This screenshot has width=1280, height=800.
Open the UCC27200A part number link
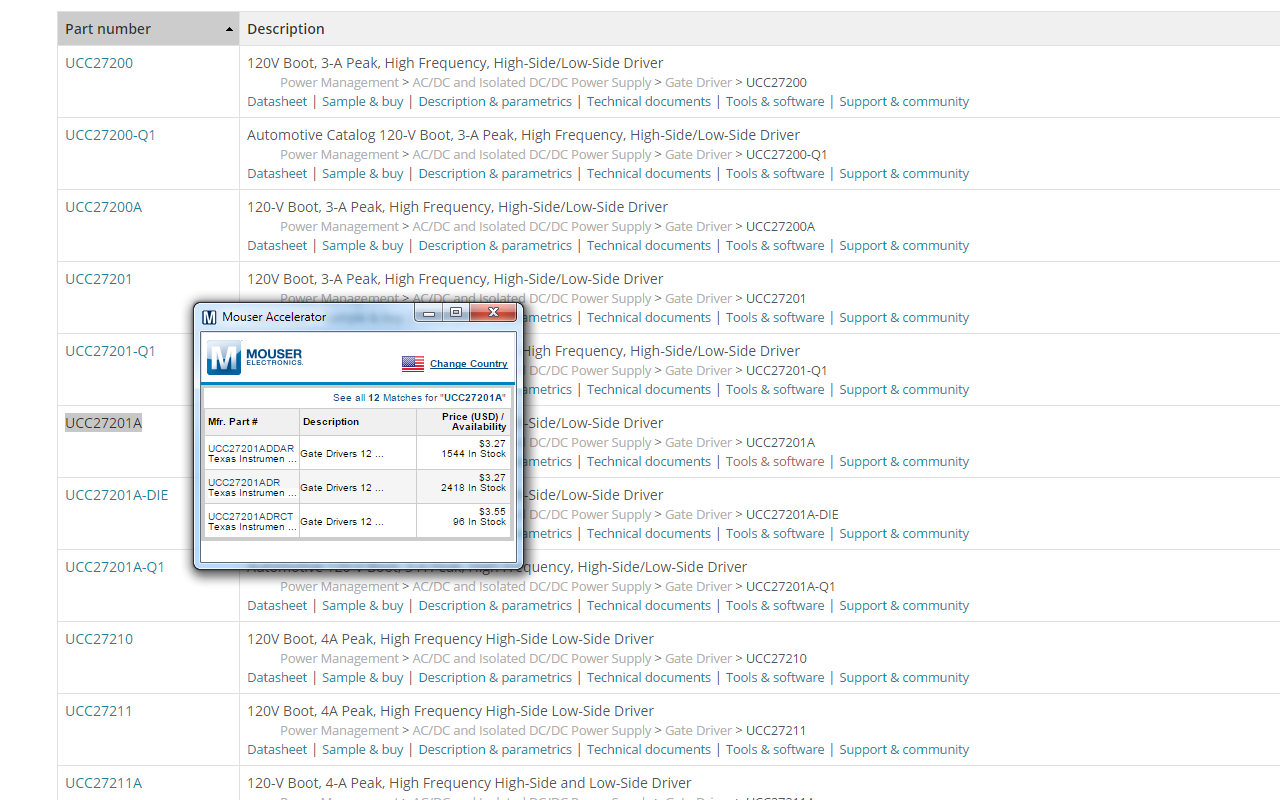point(104,207)
